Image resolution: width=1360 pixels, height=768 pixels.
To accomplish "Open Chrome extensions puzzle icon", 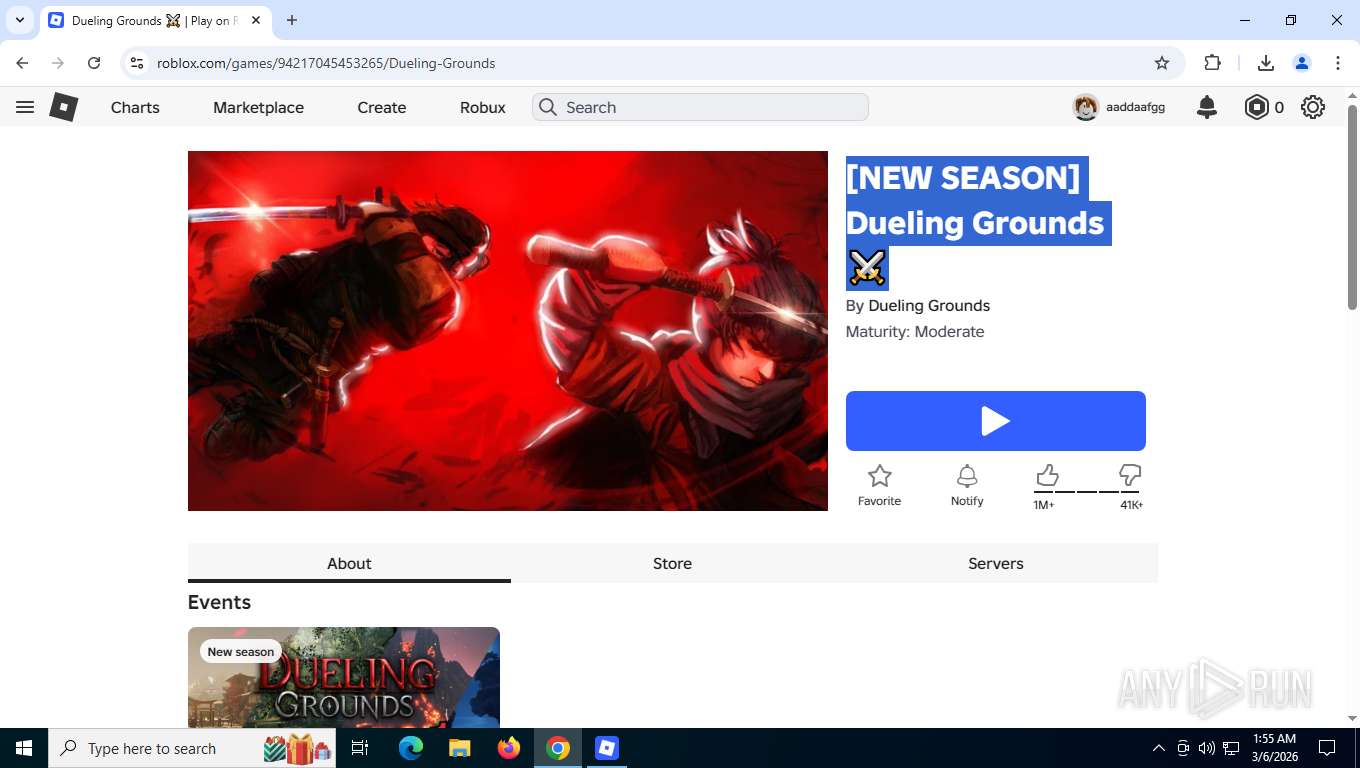I will point(1212,63).
